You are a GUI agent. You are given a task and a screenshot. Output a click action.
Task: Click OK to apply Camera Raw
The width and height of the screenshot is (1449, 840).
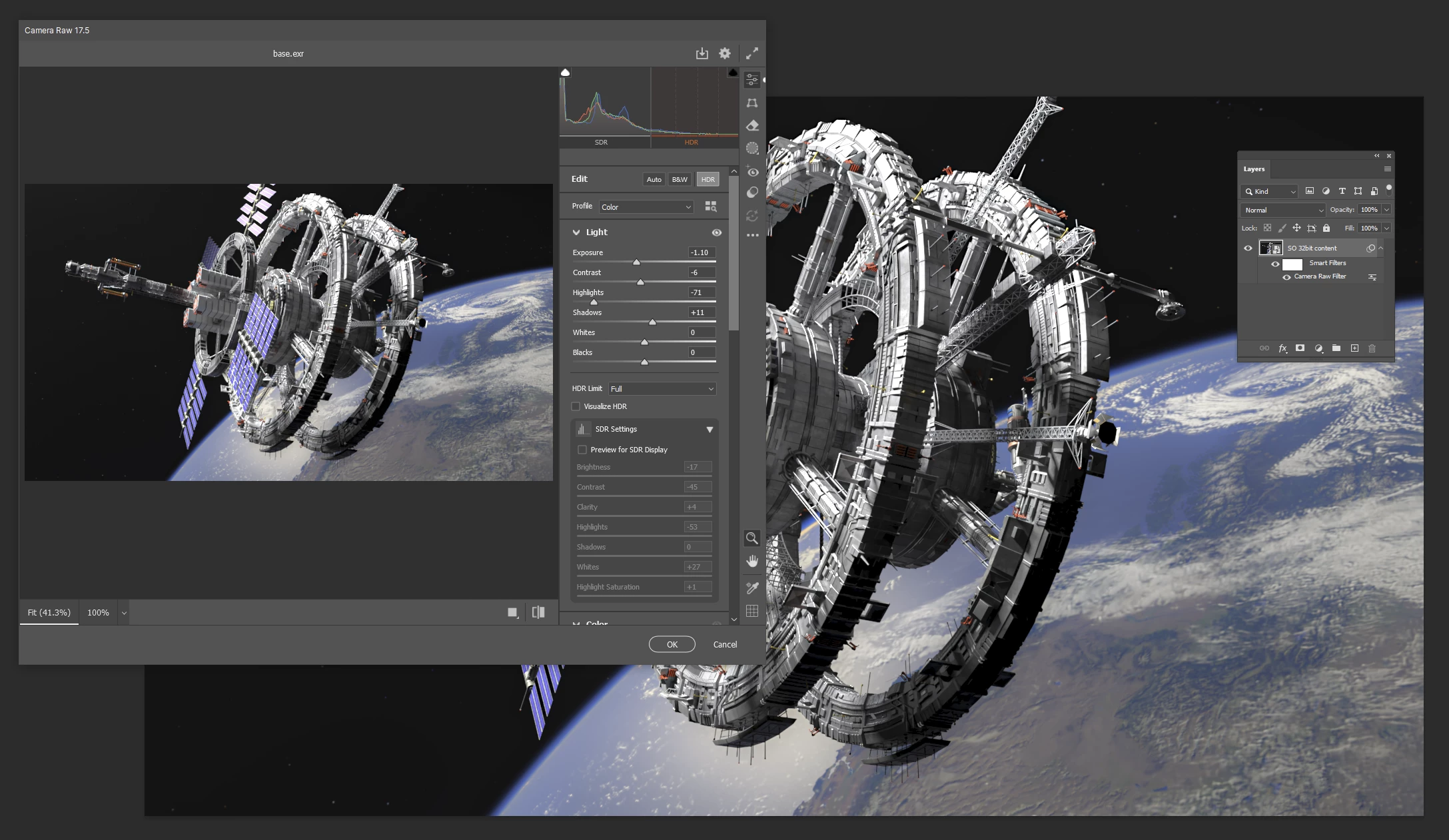[x=672, y=644]
